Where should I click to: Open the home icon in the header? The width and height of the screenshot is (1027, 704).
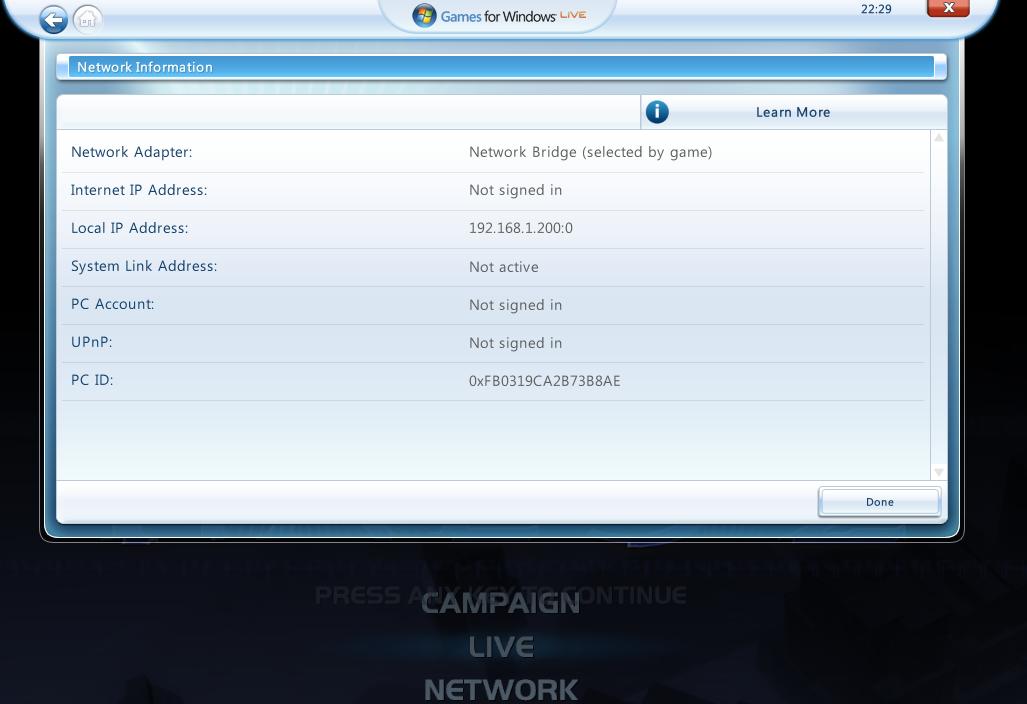87,19
